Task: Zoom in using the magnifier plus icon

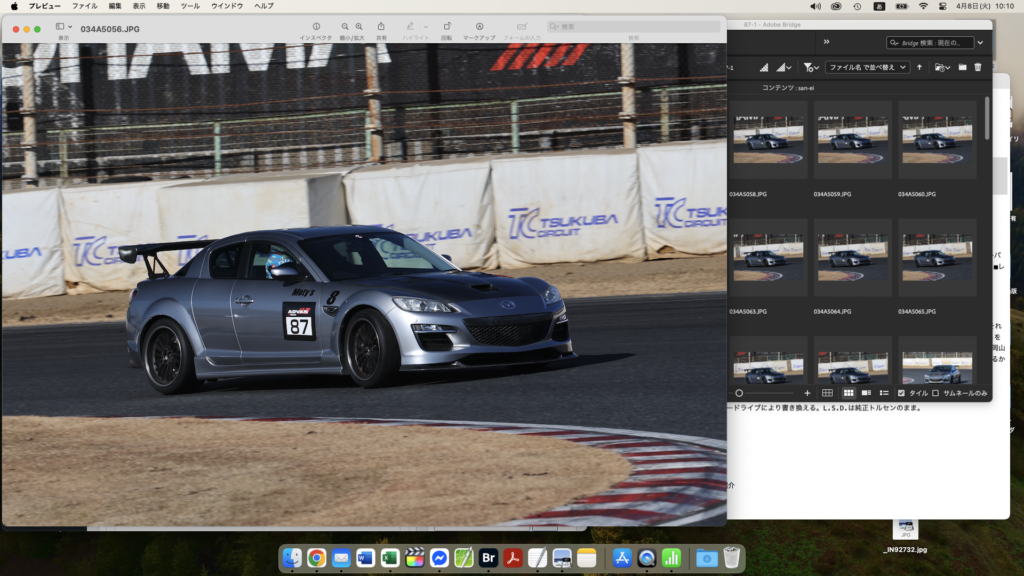Action: (x=359, y=27)
